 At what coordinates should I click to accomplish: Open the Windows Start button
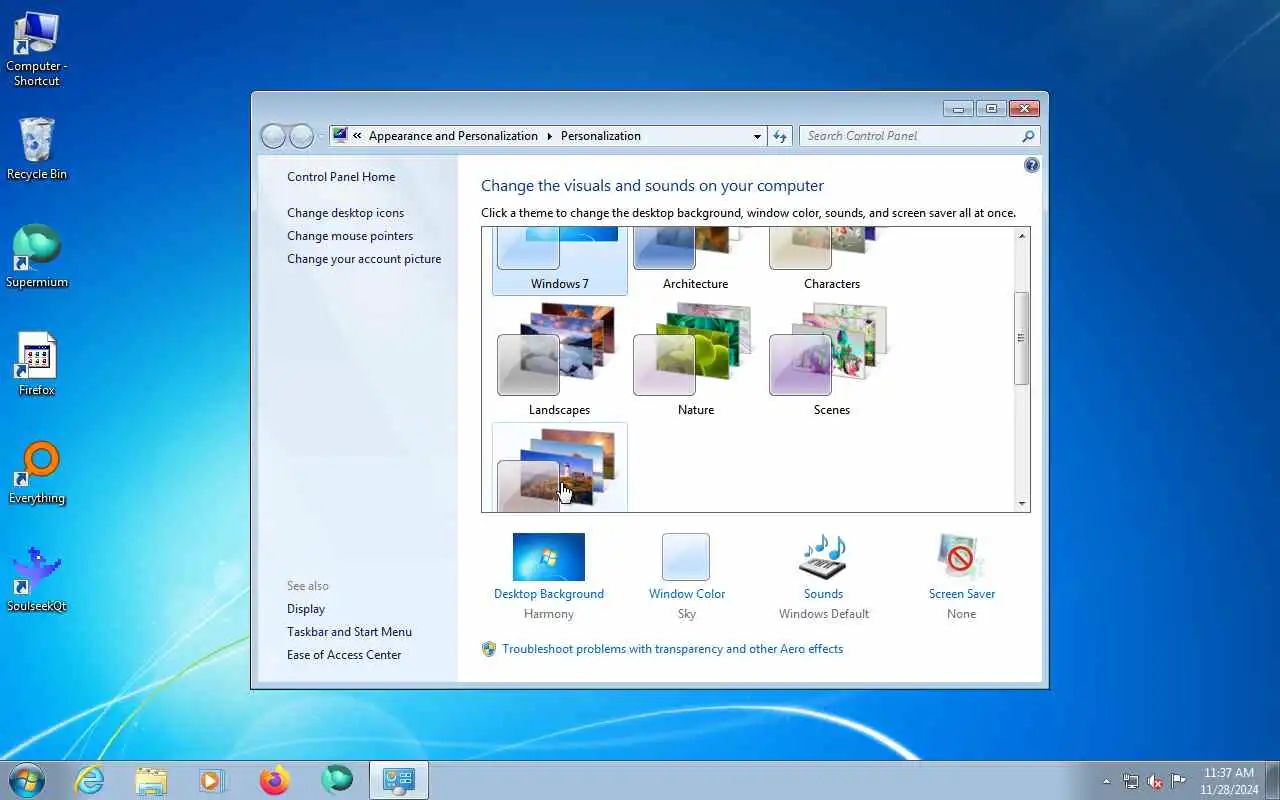(x=27, y=780)
